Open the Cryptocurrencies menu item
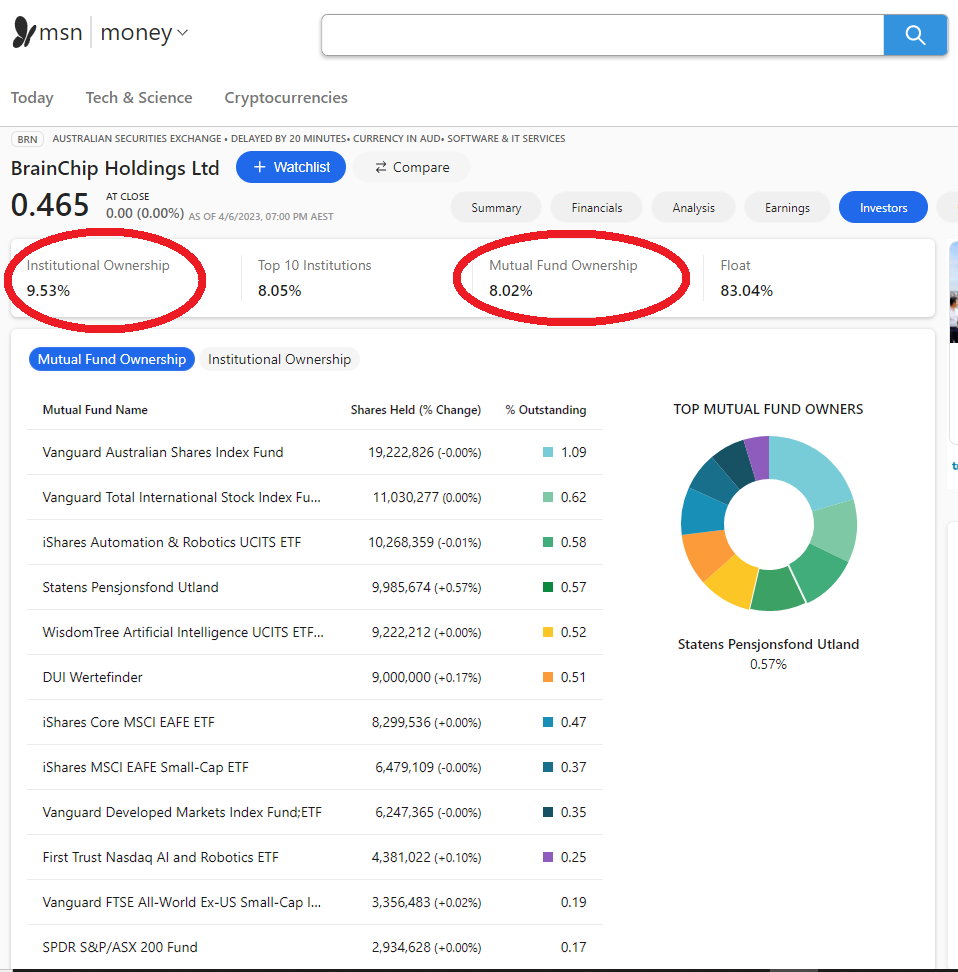The width and height of the screenshot is (958, 972). (x=286, y=98)
